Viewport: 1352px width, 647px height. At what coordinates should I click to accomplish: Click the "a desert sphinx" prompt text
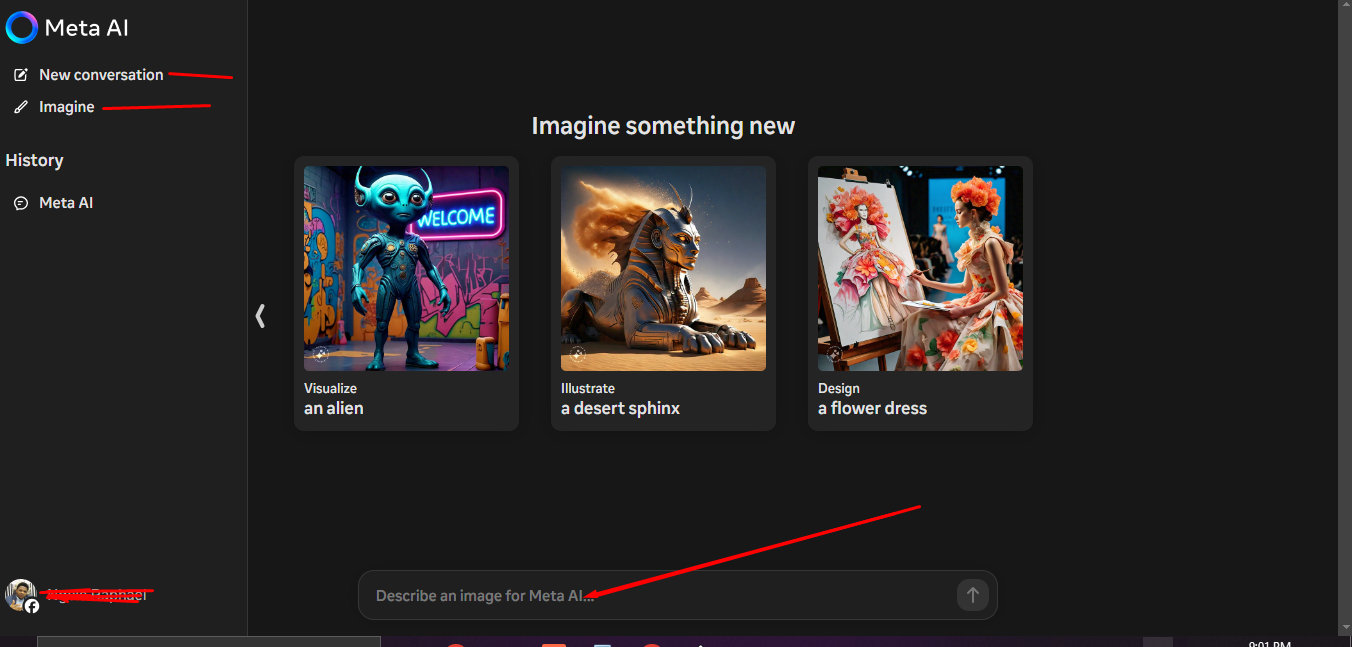point(620,408)
